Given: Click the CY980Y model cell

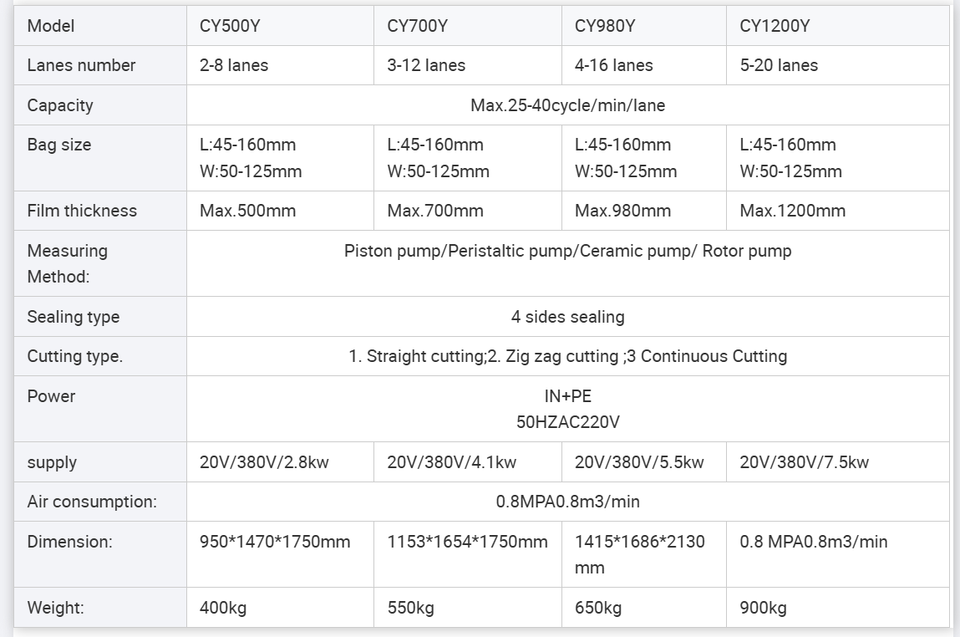Looking at the screenshot, I should pyautogui.click(x=604, y=25).
